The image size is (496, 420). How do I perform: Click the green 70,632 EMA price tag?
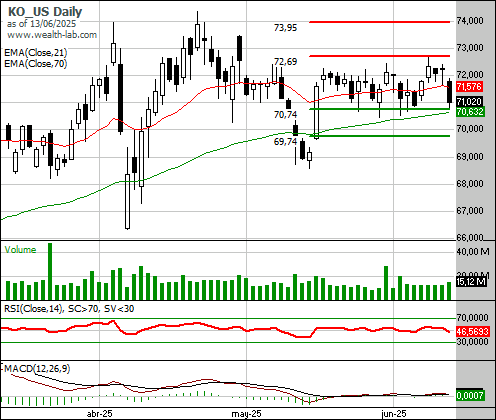point(470,112)
